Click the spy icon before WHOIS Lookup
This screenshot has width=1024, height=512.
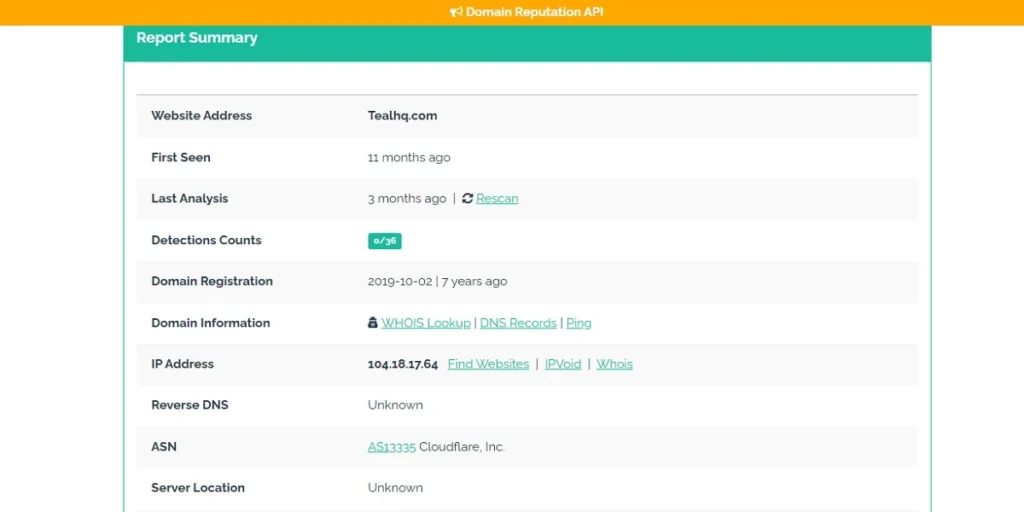pyautogui.click(x=373, y=323)
